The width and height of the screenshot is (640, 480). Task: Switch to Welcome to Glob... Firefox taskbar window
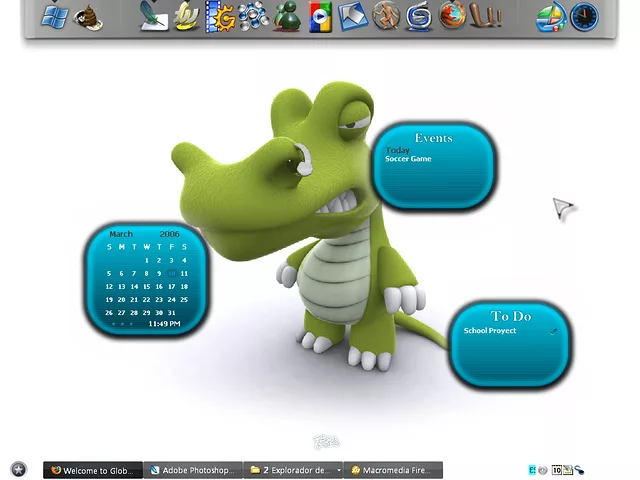93,470
